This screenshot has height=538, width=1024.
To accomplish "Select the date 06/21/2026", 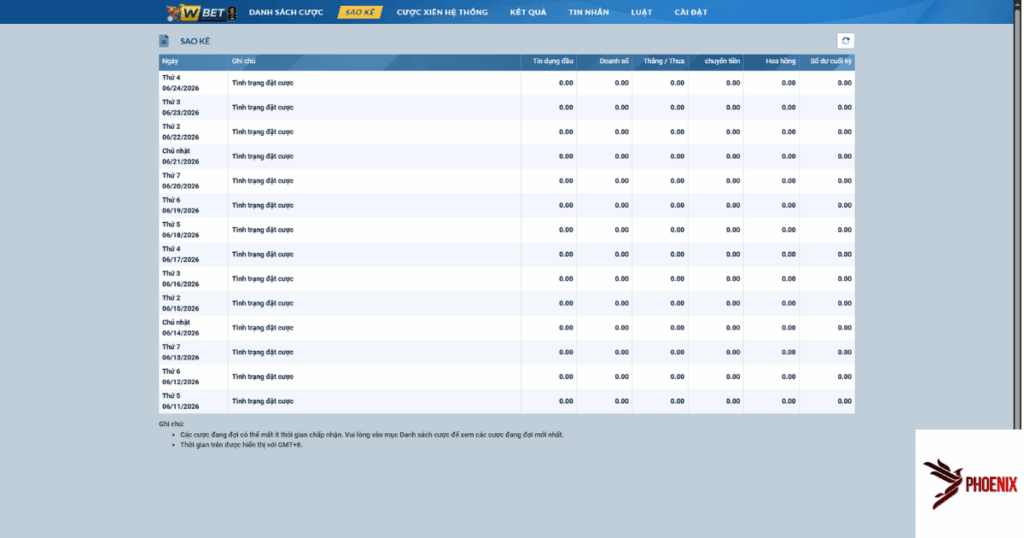I will (181, 162).
